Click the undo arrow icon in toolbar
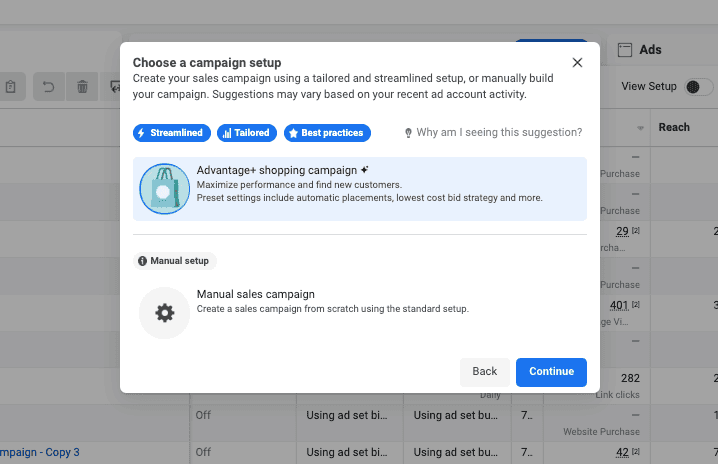Screen dimensions: 718x464 (x=49, y=87)
